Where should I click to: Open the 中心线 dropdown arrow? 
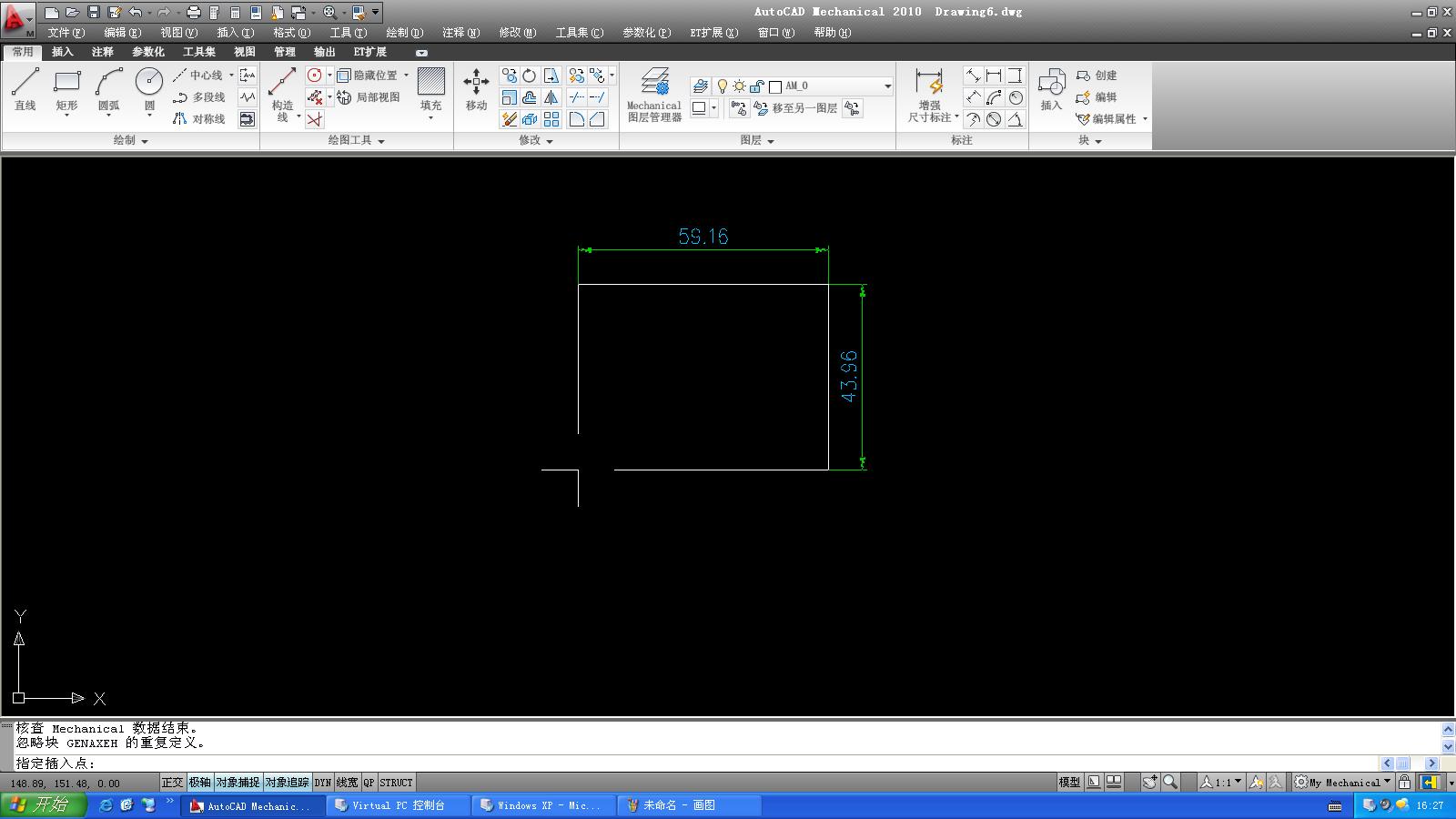[231, 76]
